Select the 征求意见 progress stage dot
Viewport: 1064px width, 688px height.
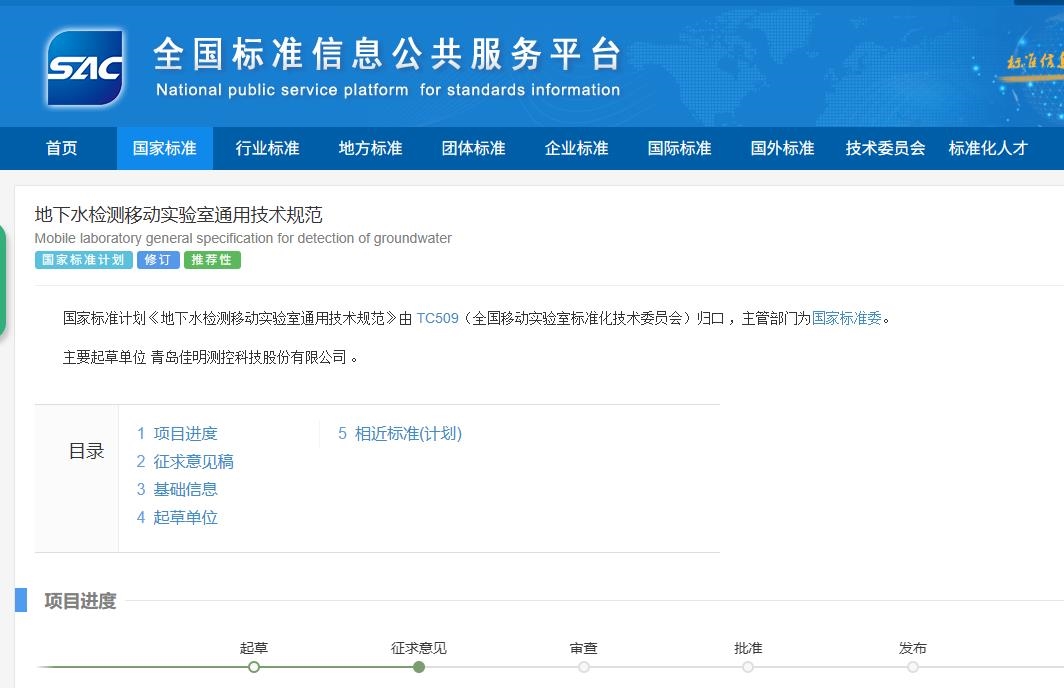[x=419, y=666]
